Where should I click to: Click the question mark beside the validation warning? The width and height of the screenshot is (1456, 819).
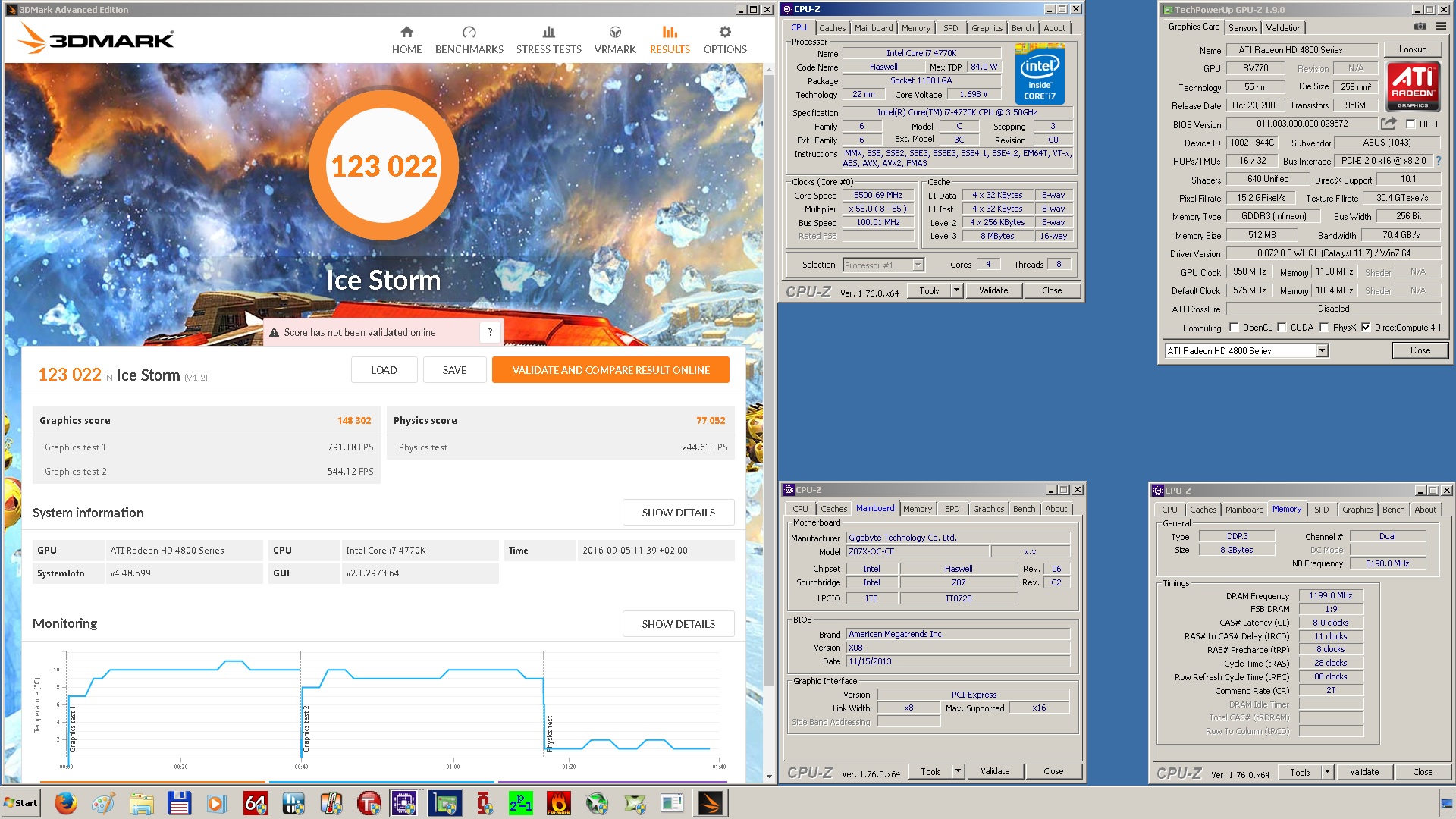(x=490, y=332)
